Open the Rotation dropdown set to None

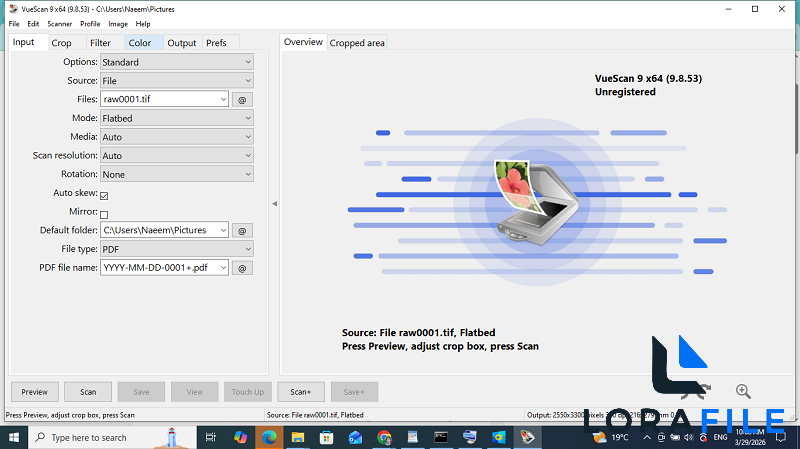[x=177, y=174]
